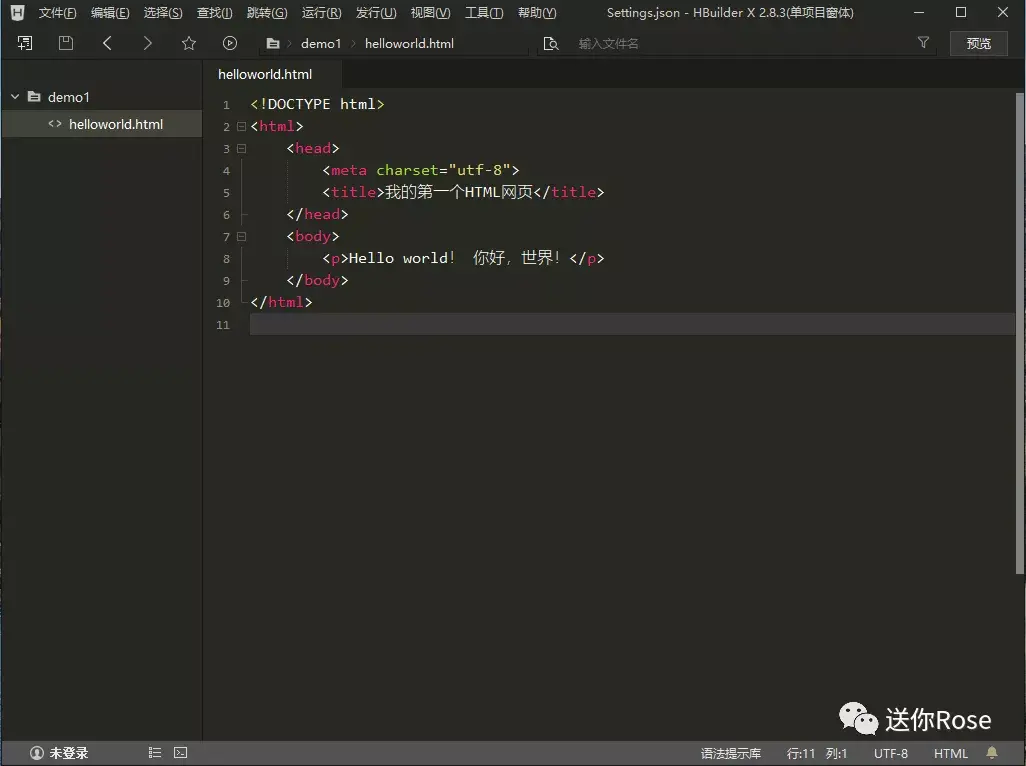Open the UTF-8 encoding selector
The width and height of the screenshot is (1026, 766).
[890, 753]
